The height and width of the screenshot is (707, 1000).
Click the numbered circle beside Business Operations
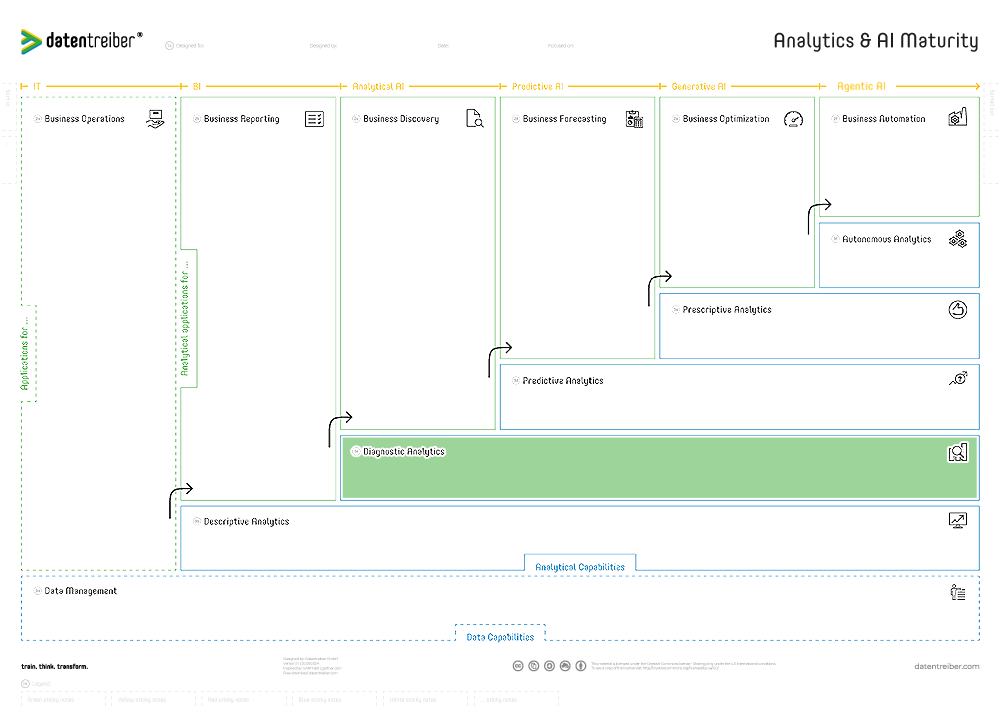(x=38, y=119)
